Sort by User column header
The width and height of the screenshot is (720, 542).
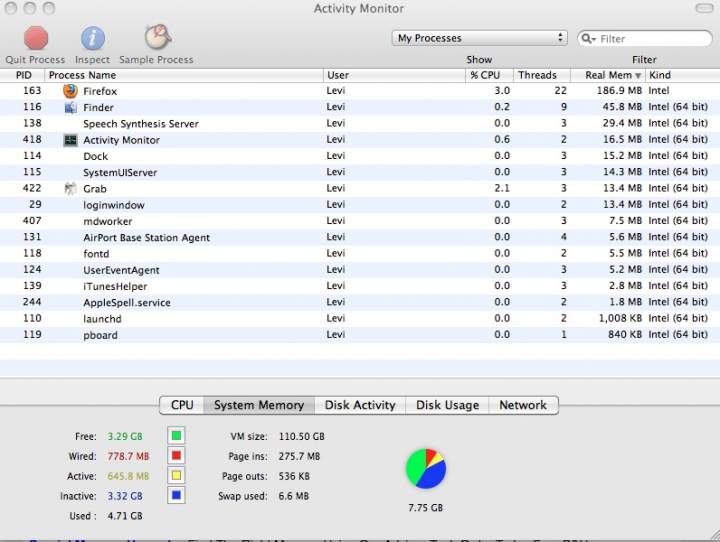[394, 75]
